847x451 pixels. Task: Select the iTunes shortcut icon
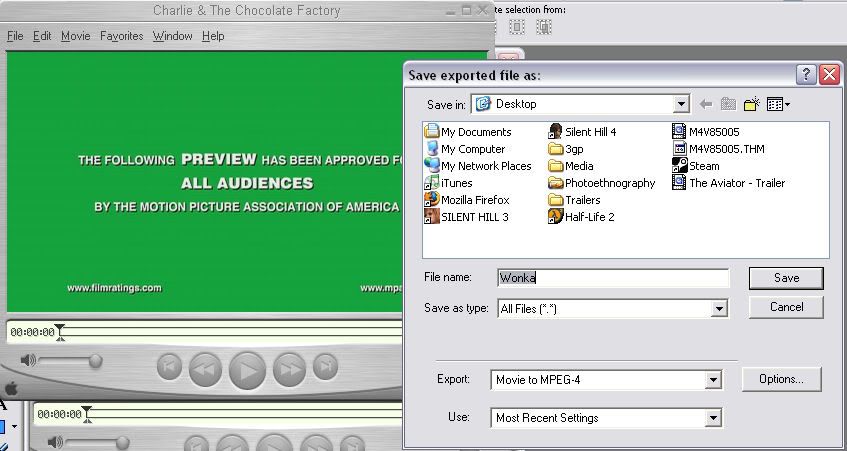(x=432, y=183)
